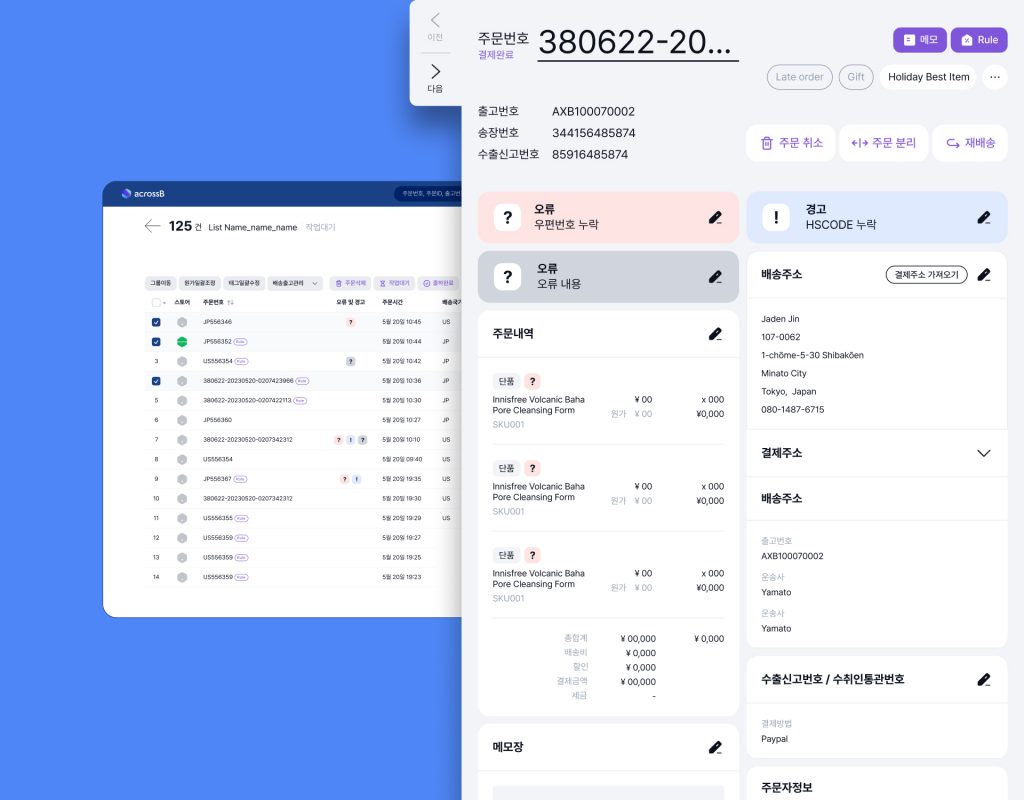This screenshot has height=800, width=1024.
Task: Open the more options ellipsis button
Action: coord(994,77)
